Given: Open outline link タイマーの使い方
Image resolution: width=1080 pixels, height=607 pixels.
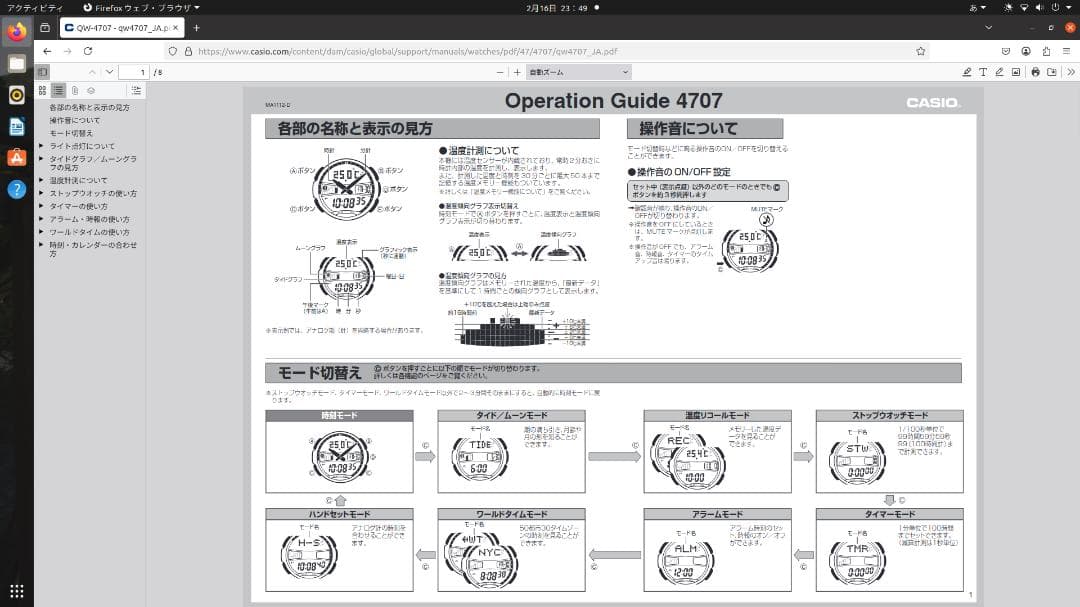Looking at the screenshot, I should (x=79, y=206).
